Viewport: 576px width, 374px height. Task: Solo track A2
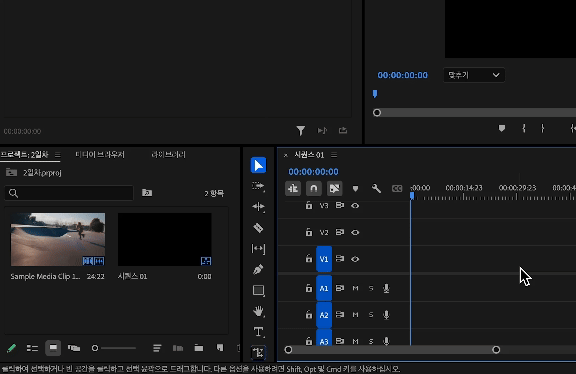371,315
